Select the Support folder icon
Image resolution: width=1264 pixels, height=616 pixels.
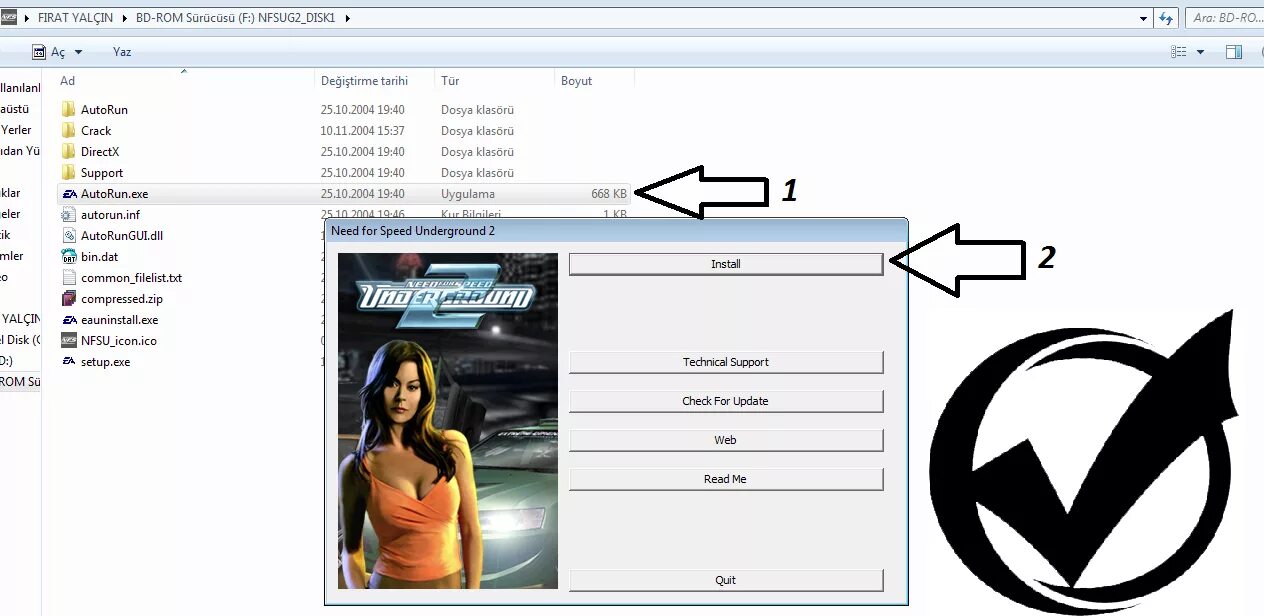(x=68, y=172)
